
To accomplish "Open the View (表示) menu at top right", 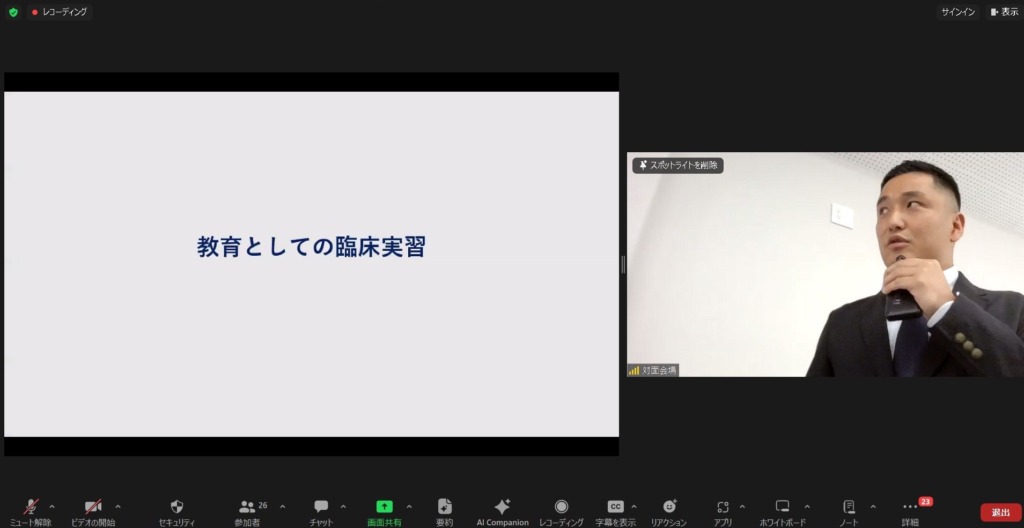I will click(1004, 12).
